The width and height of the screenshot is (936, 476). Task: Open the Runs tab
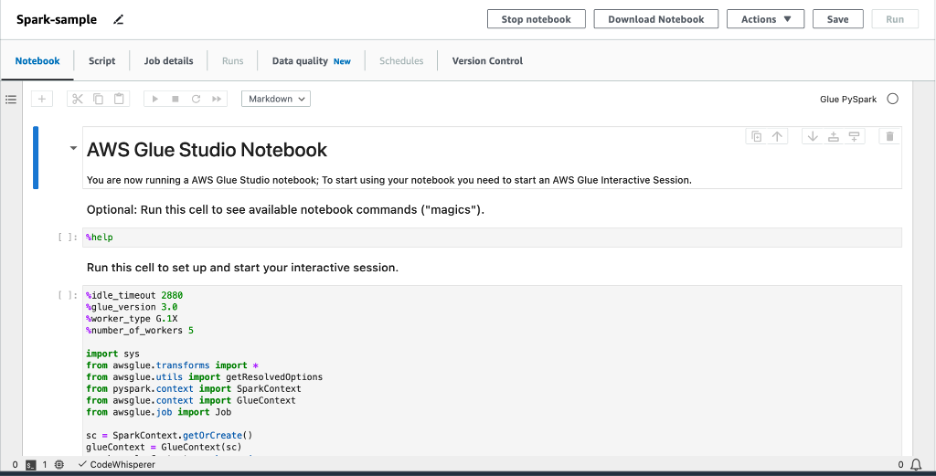tap(232, 61)
